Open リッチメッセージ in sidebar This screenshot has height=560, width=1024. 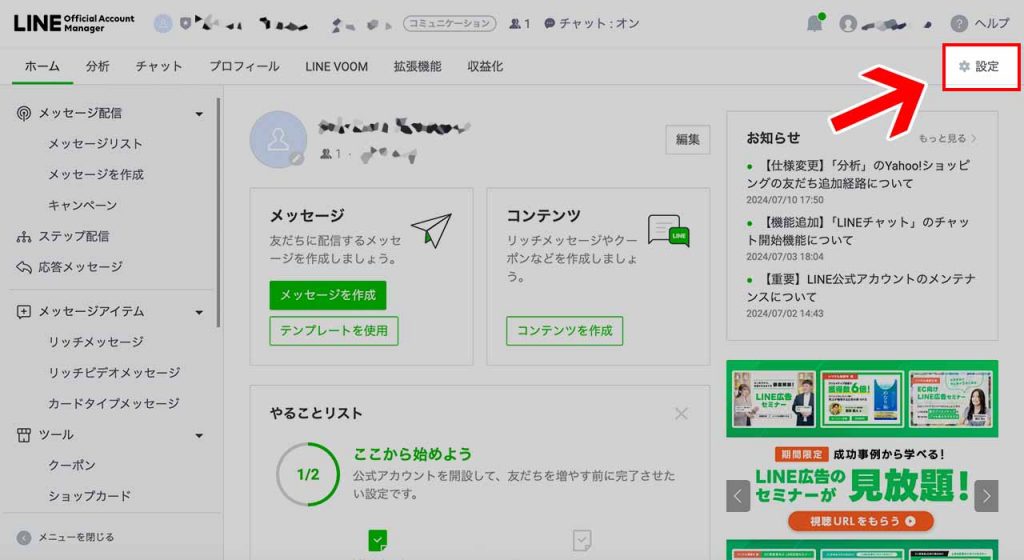coord(96,342)
